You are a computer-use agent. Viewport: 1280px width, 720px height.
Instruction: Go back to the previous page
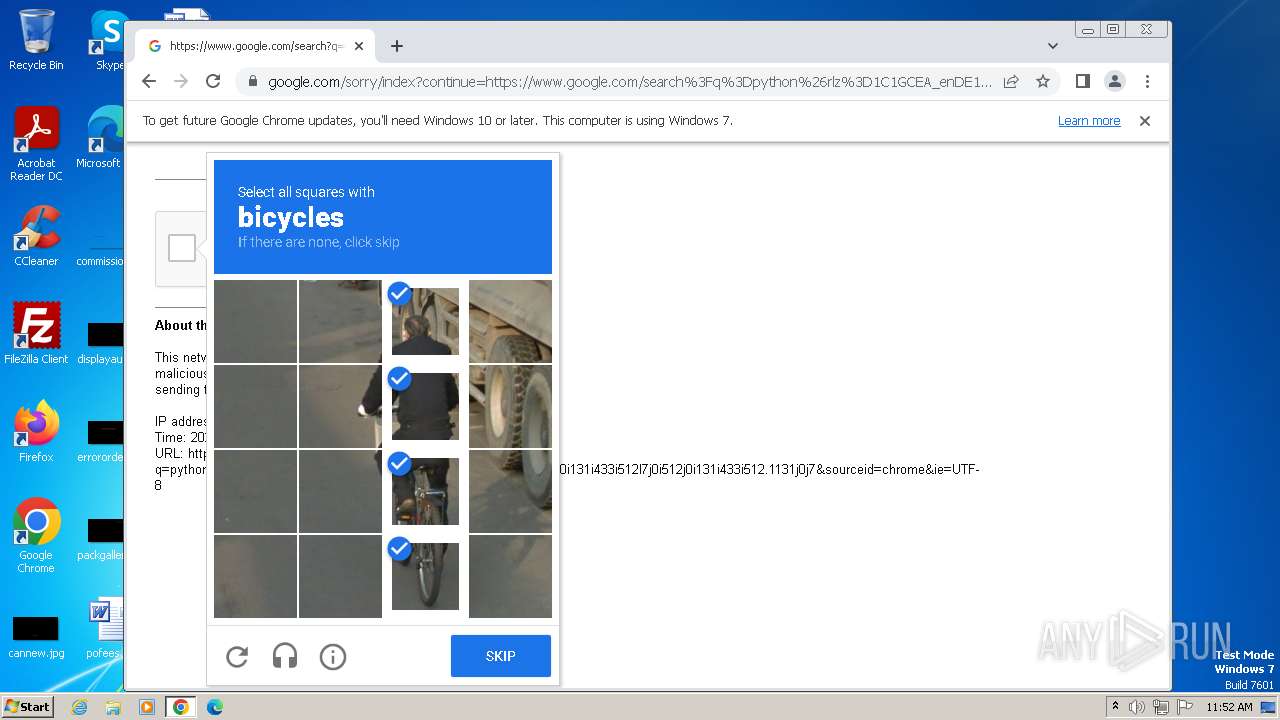click(x=149, y=81)
